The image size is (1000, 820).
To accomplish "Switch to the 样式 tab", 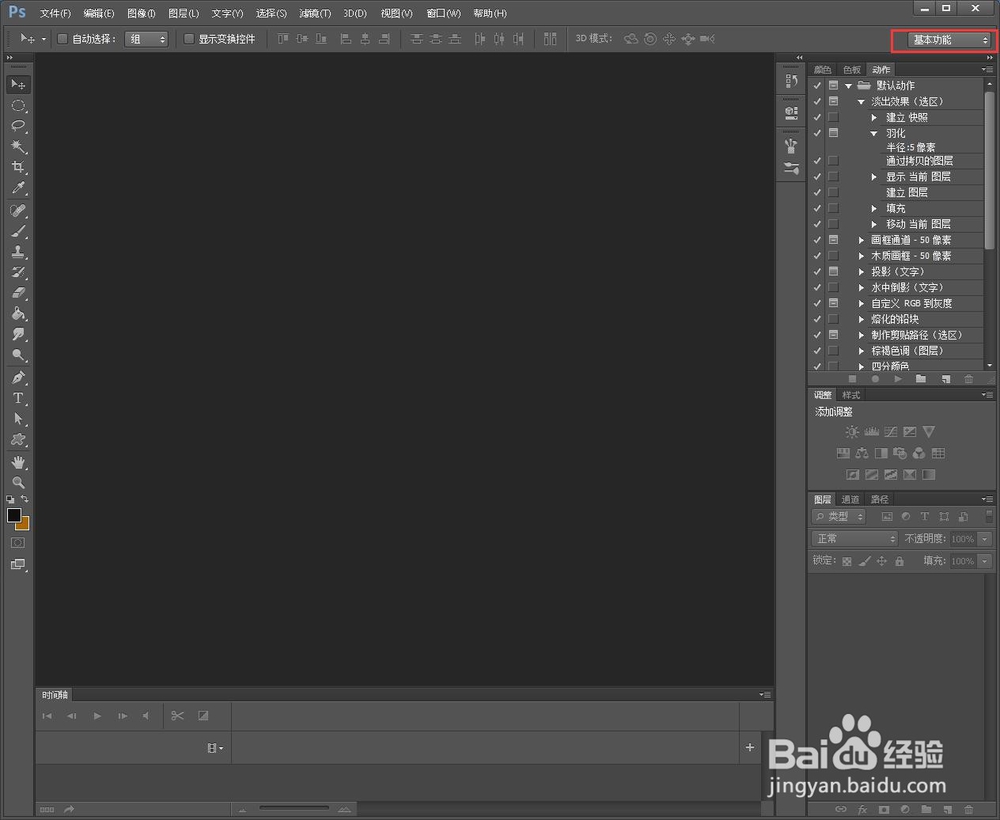I will (851, 395).
